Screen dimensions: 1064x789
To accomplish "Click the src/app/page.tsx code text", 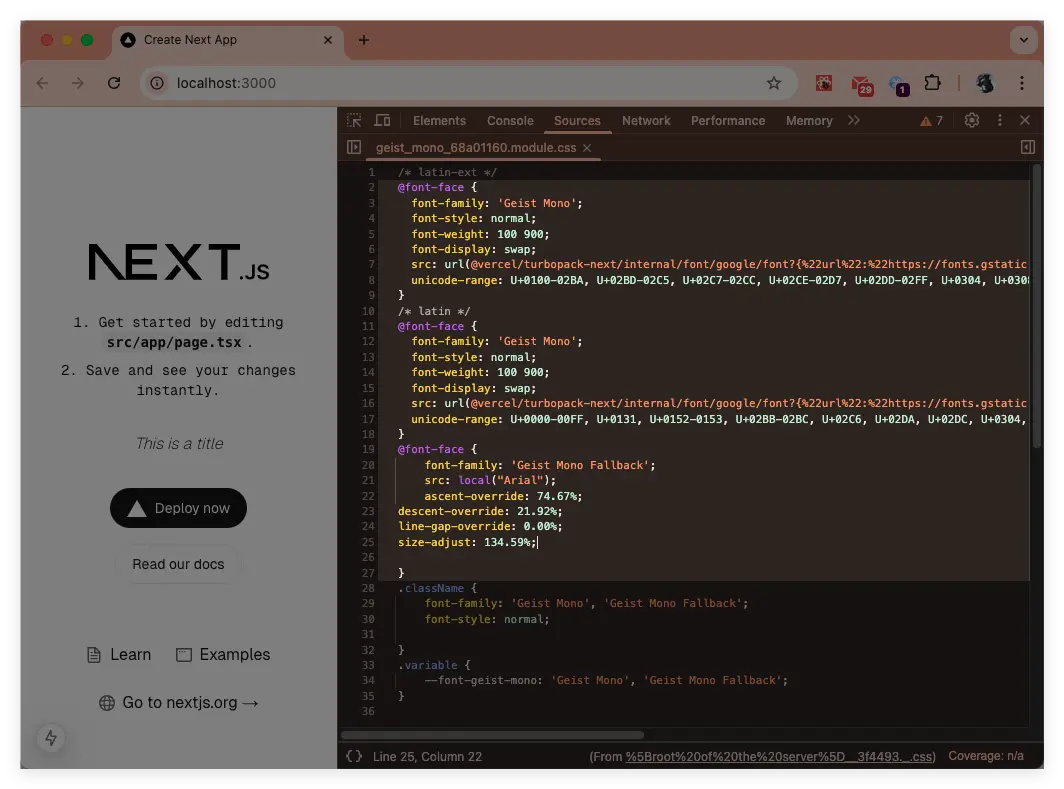I will click(x=174, y=343).
